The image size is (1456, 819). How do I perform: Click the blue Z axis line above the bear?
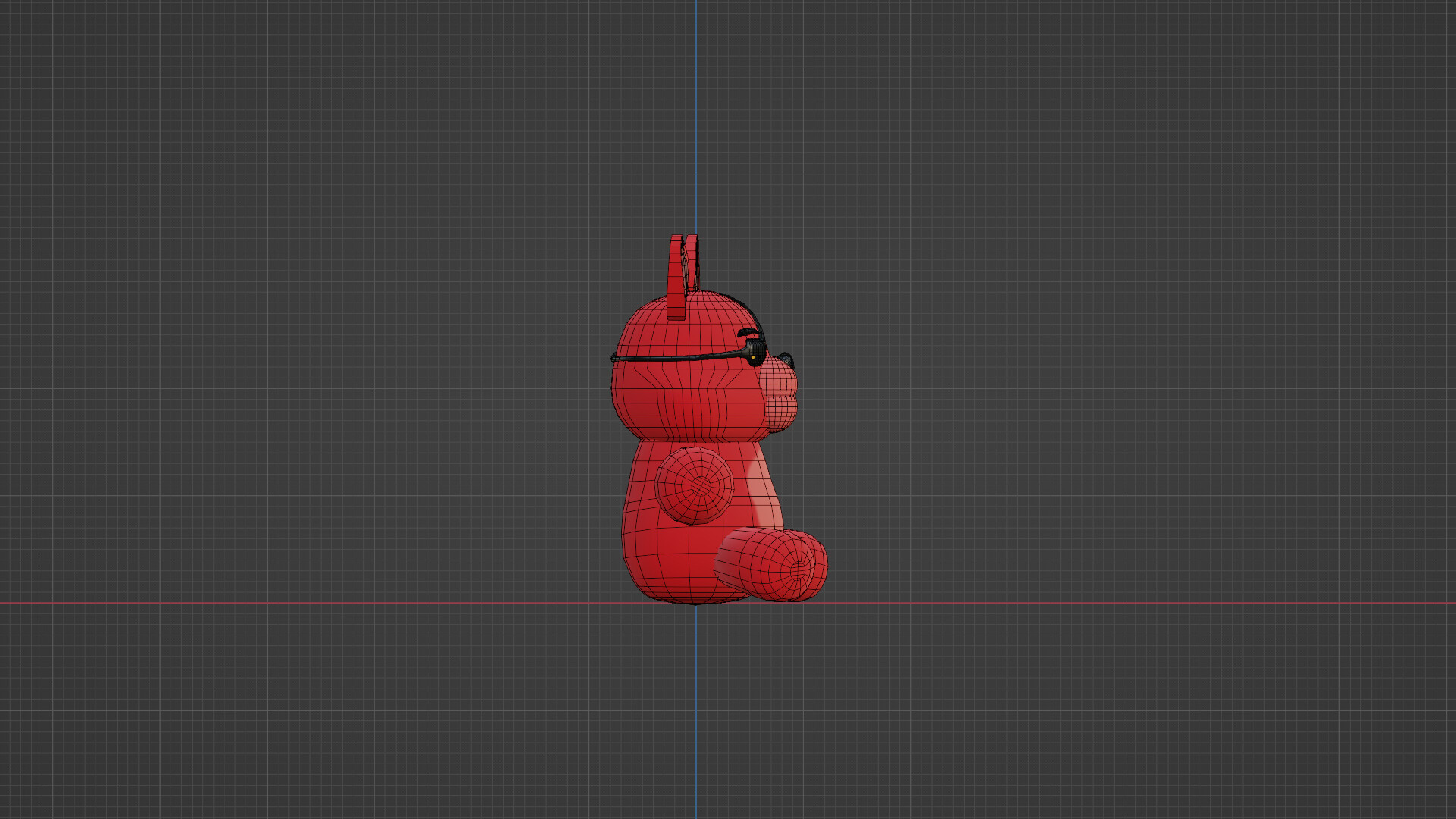click(696, 114)
